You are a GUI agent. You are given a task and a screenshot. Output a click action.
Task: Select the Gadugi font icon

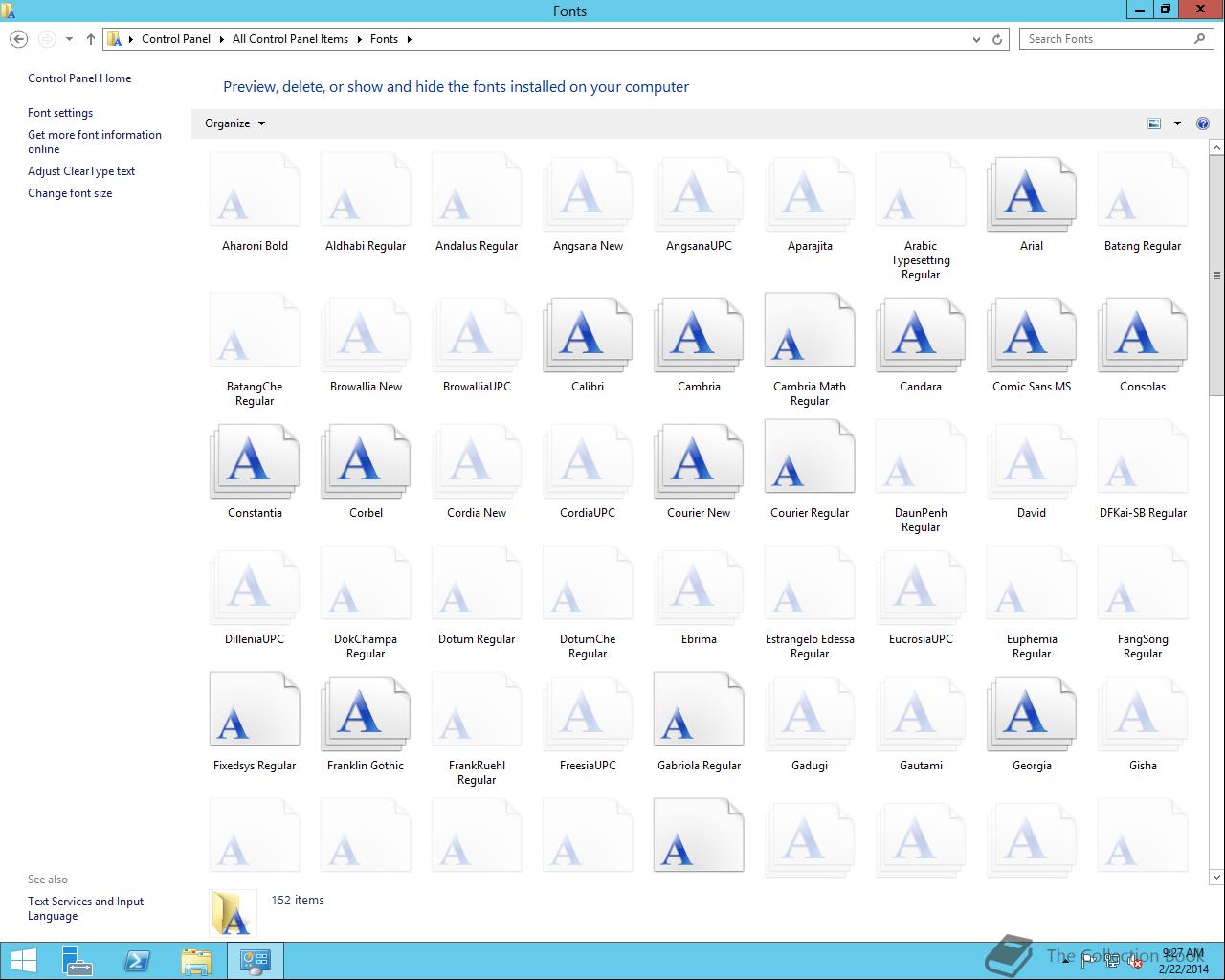pyautogui.click(x=810, y=714)
